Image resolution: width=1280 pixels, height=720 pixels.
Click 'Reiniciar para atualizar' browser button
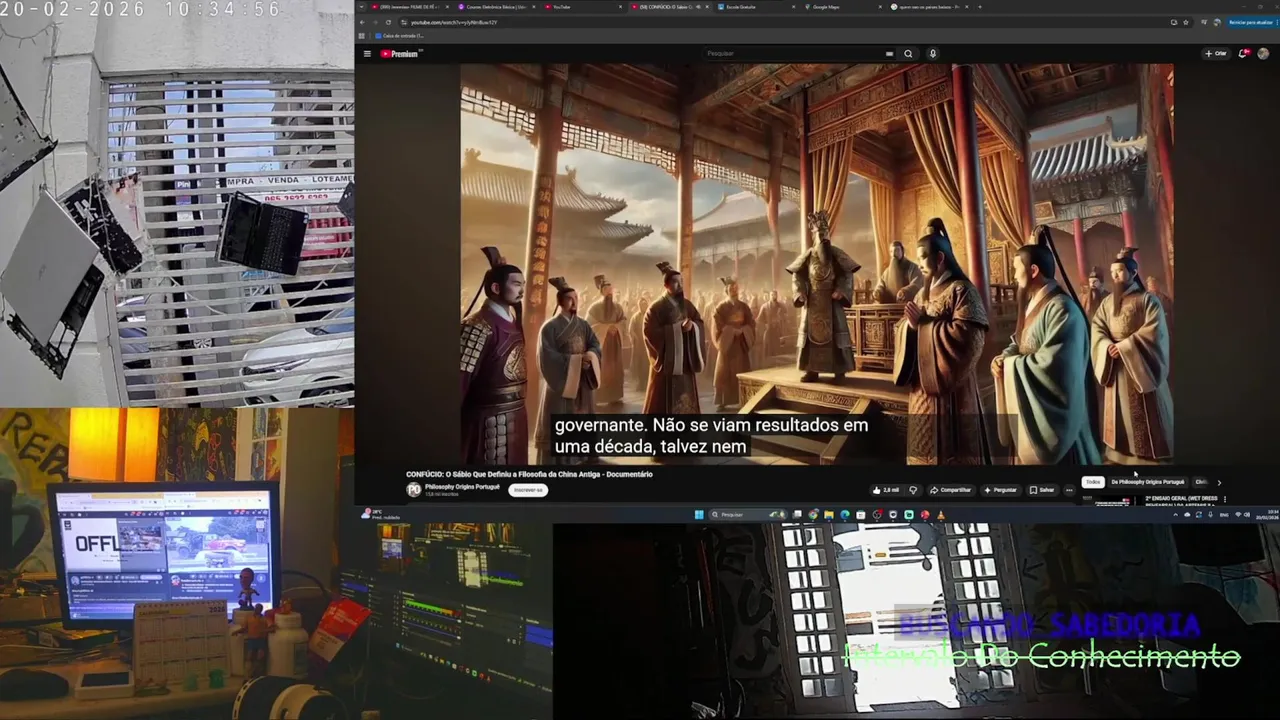point(1250,22)
